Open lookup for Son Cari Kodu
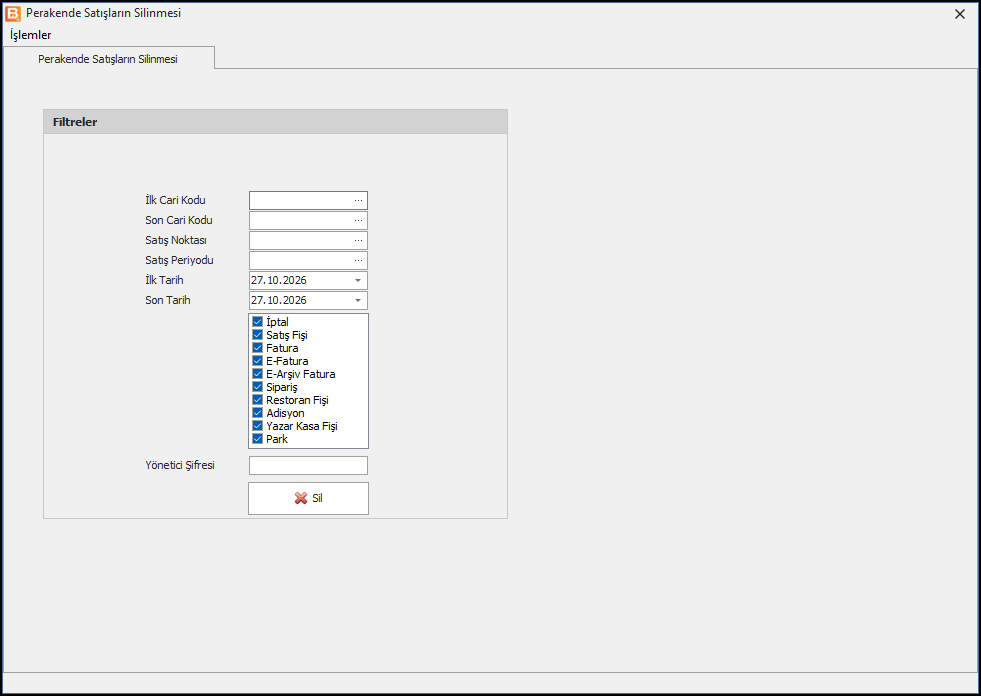This screenshot has height=696, width=981. click(x=358, y=220)
